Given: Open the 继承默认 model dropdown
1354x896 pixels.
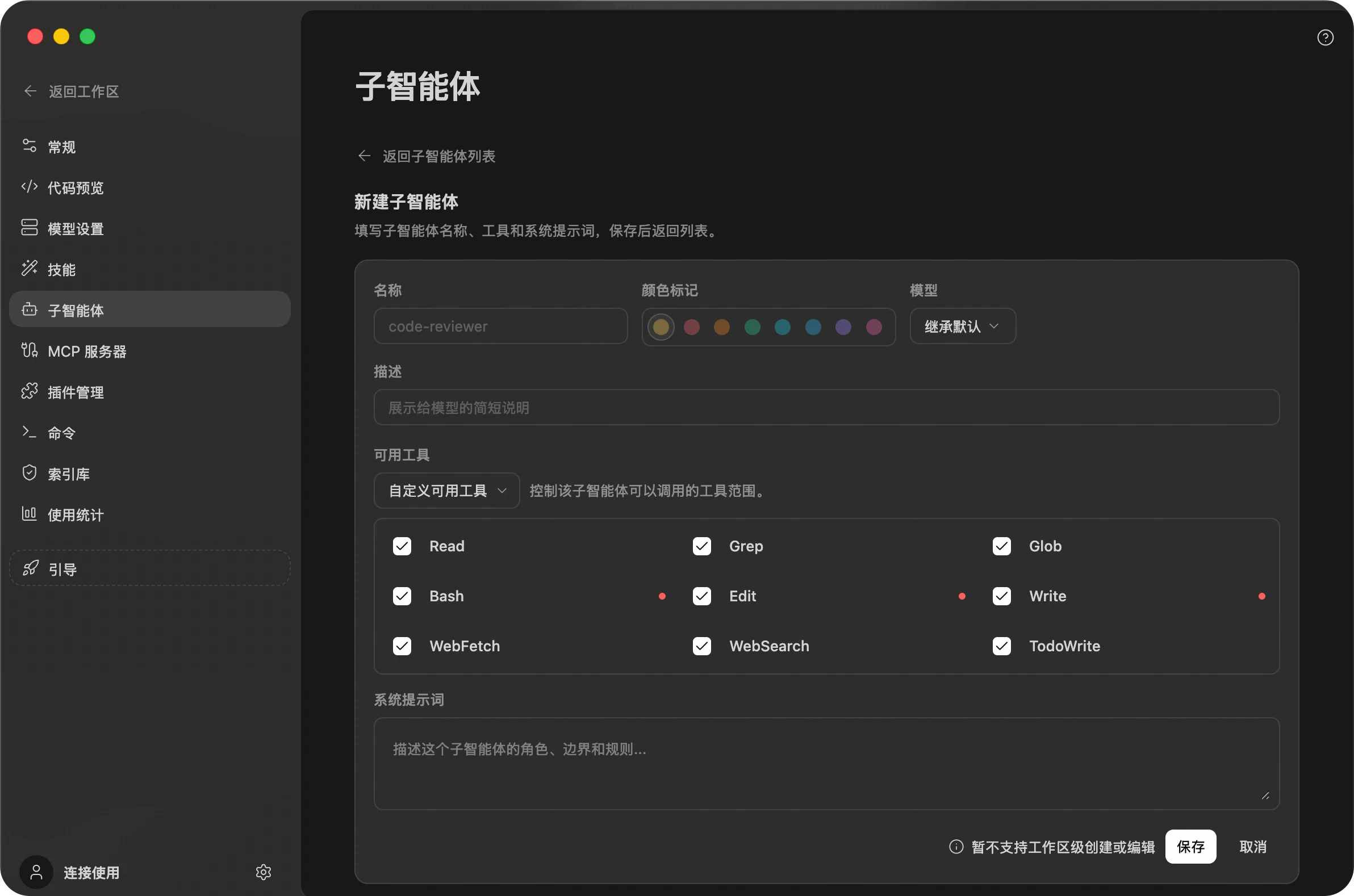Looking at the screenshot, I should pyautogui.click(x=963, y=326).
